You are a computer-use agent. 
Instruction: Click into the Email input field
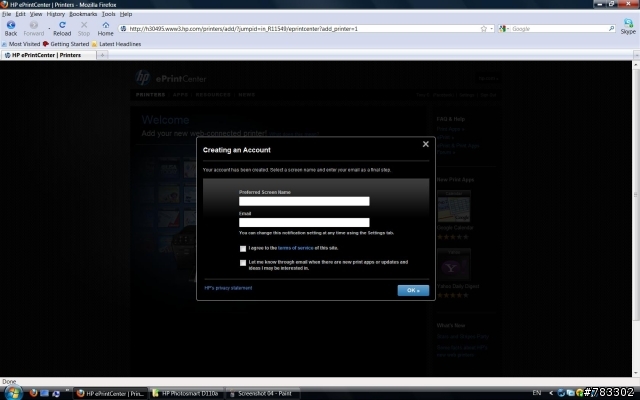(x=304, y=222)
